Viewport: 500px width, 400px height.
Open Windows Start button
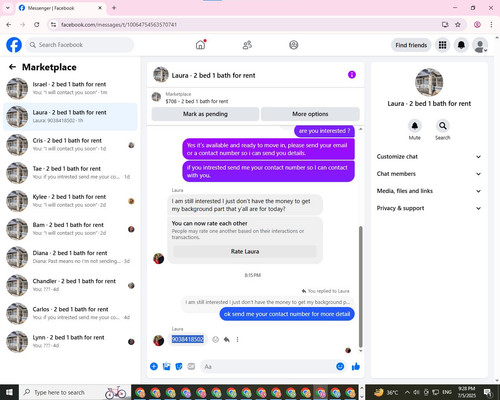pos(9,392)
